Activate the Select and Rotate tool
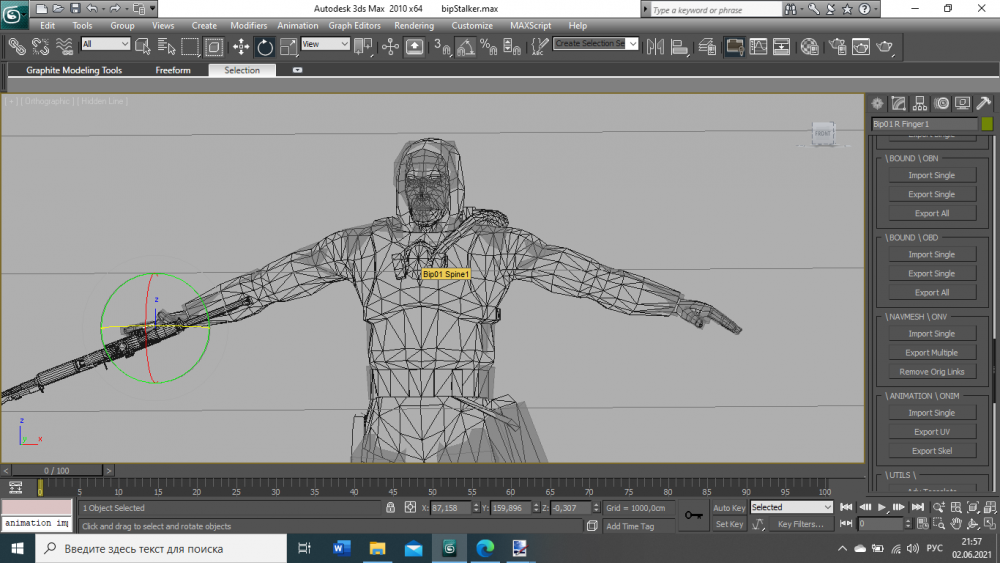 click(265, 46)
